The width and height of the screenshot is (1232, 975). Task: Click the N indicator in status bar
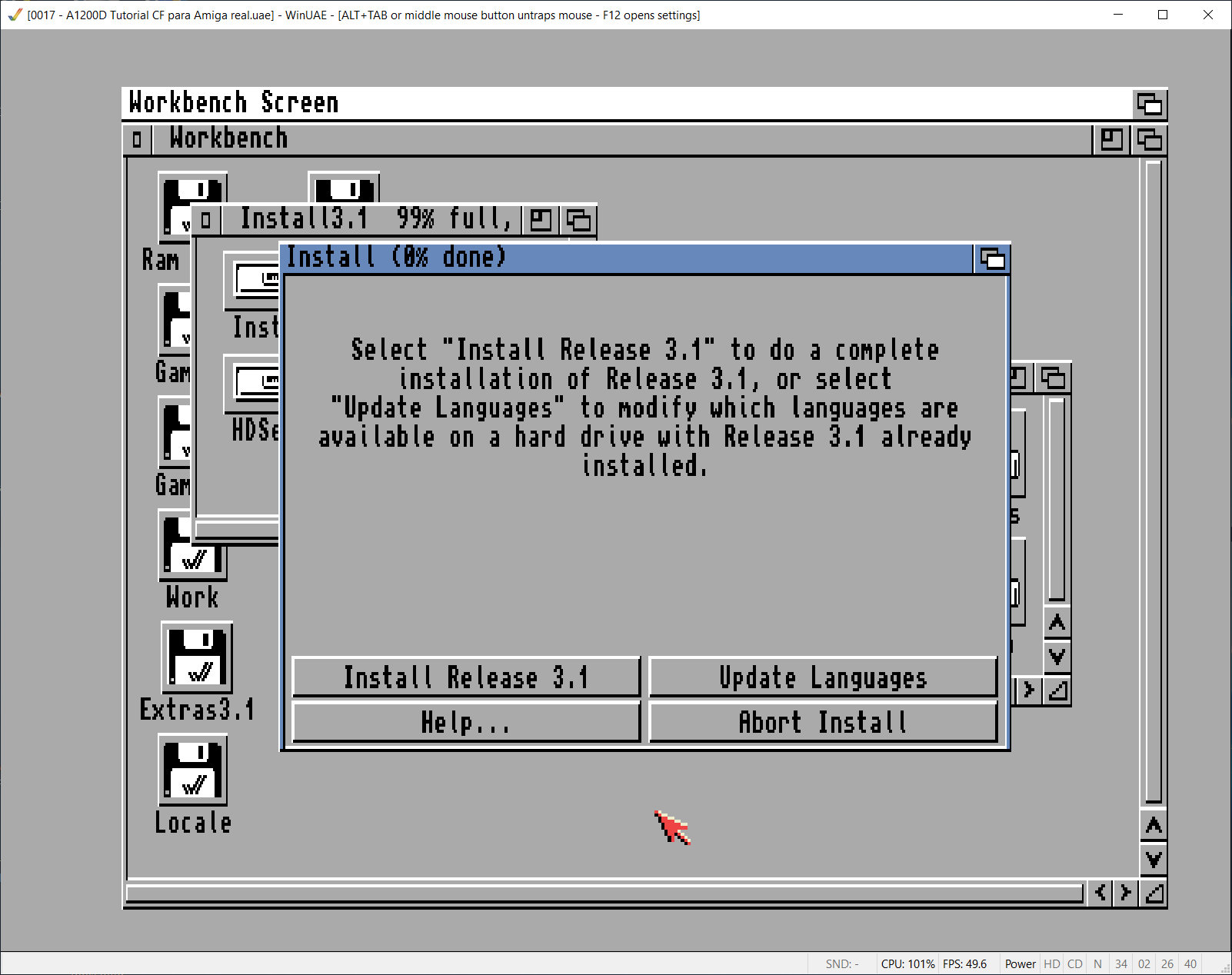coord(1097,964)
